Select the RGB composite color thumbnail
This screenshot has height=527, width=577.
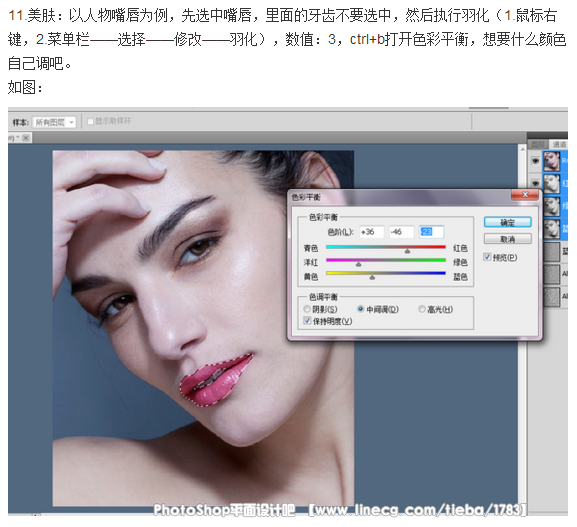coord(551,161)
